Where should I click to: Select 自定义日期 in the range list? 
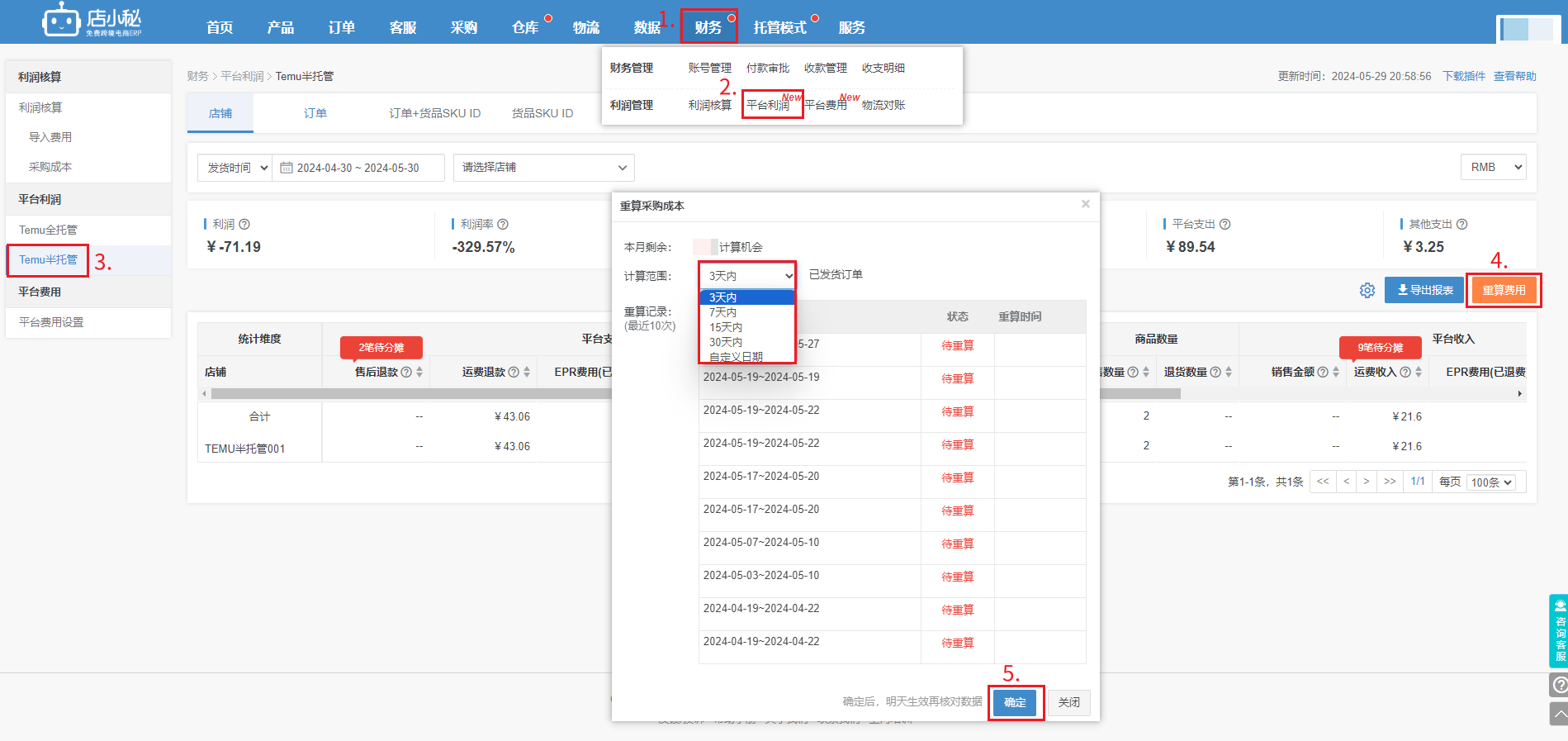(747, 357)
